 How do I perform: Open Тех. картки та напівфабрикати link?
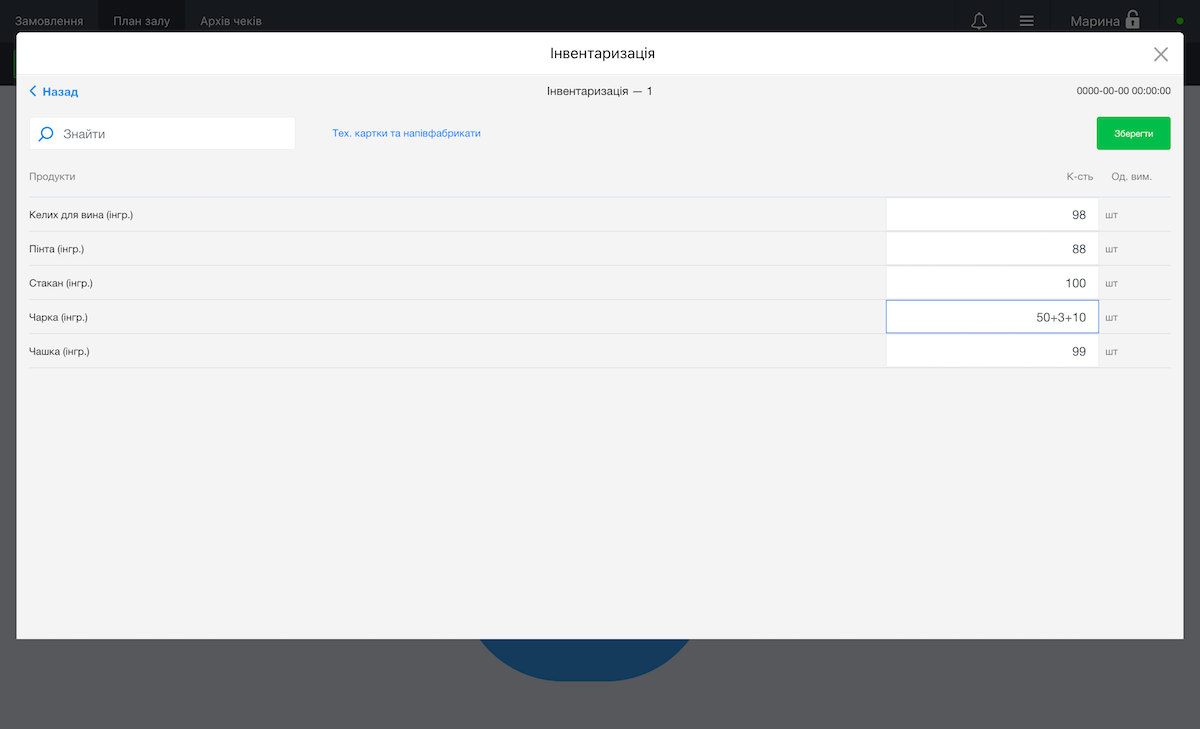pos(406,133)
